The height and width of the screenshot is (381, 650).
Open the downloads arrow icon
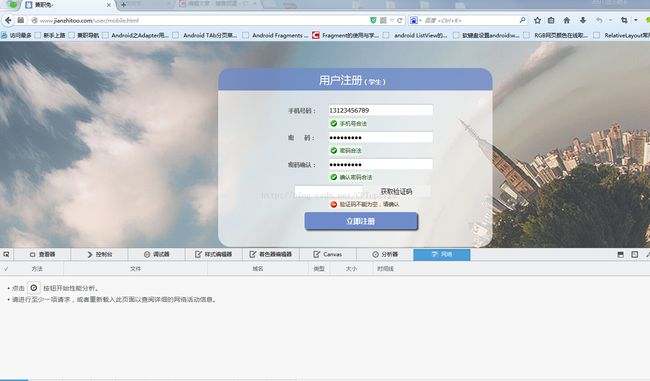(x=582, y=20)
